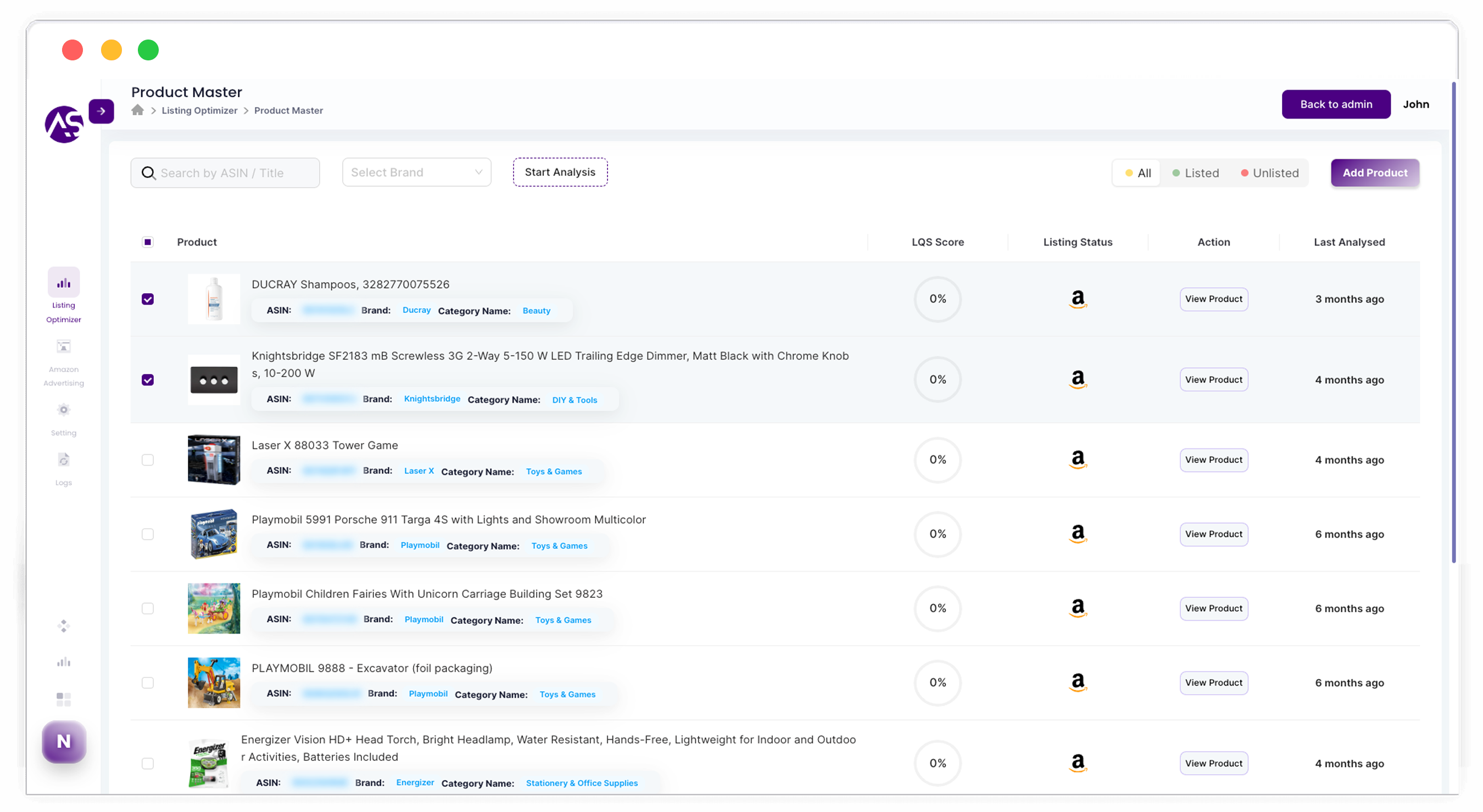
Task: Click Amazon status icon for Playmobil Fairies
Action: (x=1078, y=608)
